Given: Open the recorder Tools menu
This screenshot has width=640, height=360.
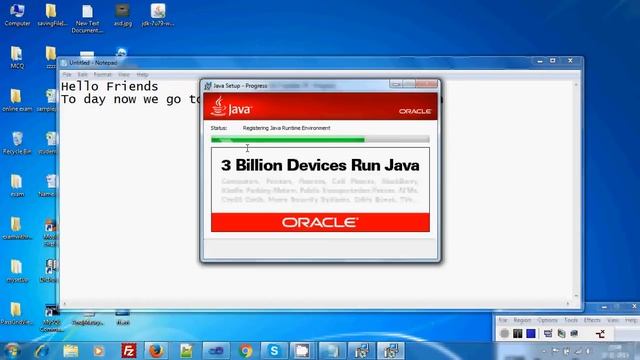Looking at the screenshot, I should click(571, 320).
